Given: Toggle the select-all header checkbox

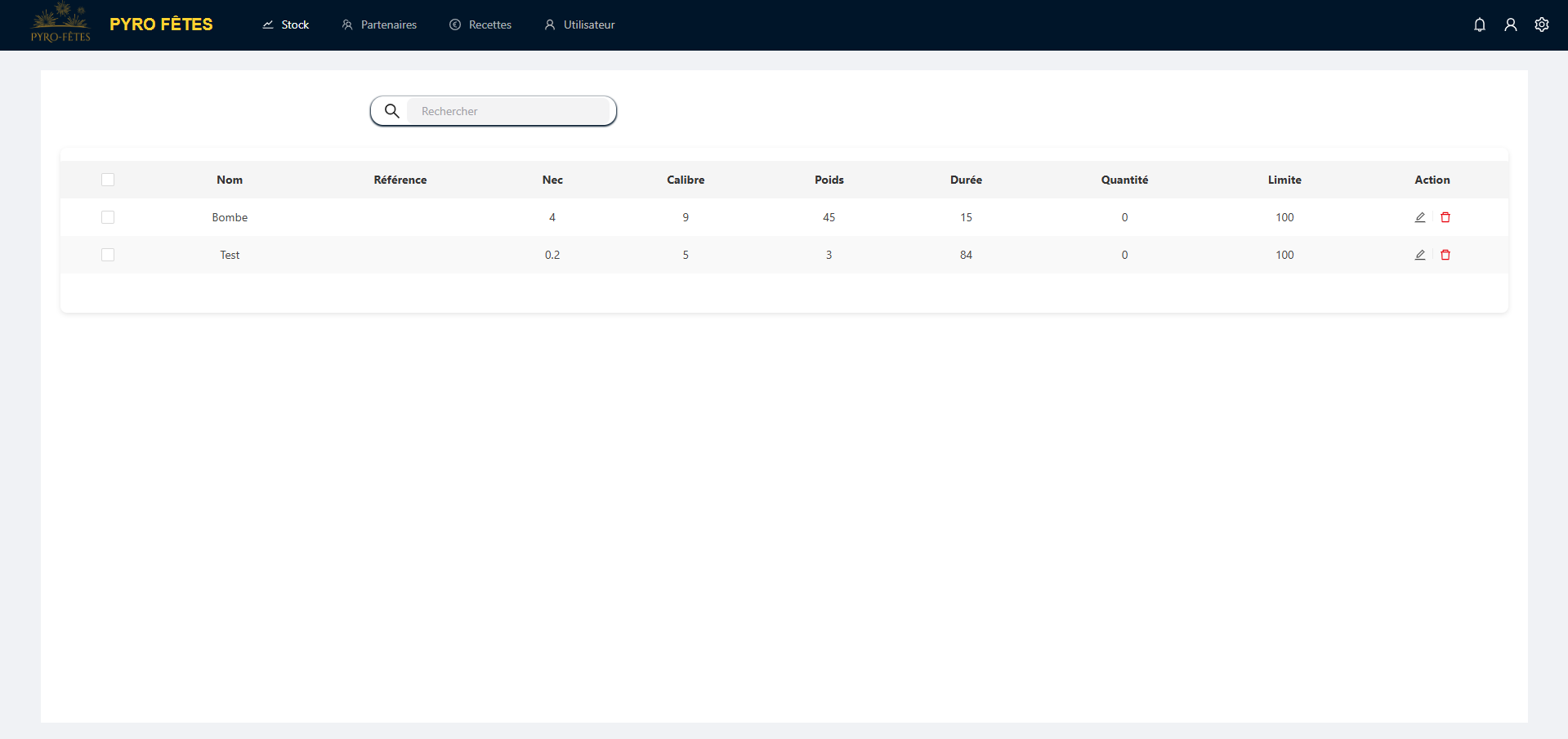Looking at the screenshot, I should click(x=108, y=180).
